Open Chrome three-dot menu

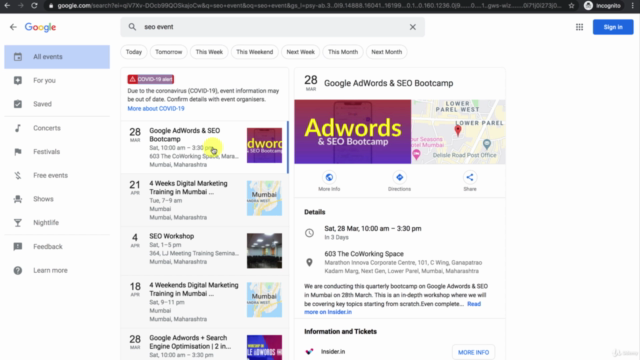pos(633,6)
